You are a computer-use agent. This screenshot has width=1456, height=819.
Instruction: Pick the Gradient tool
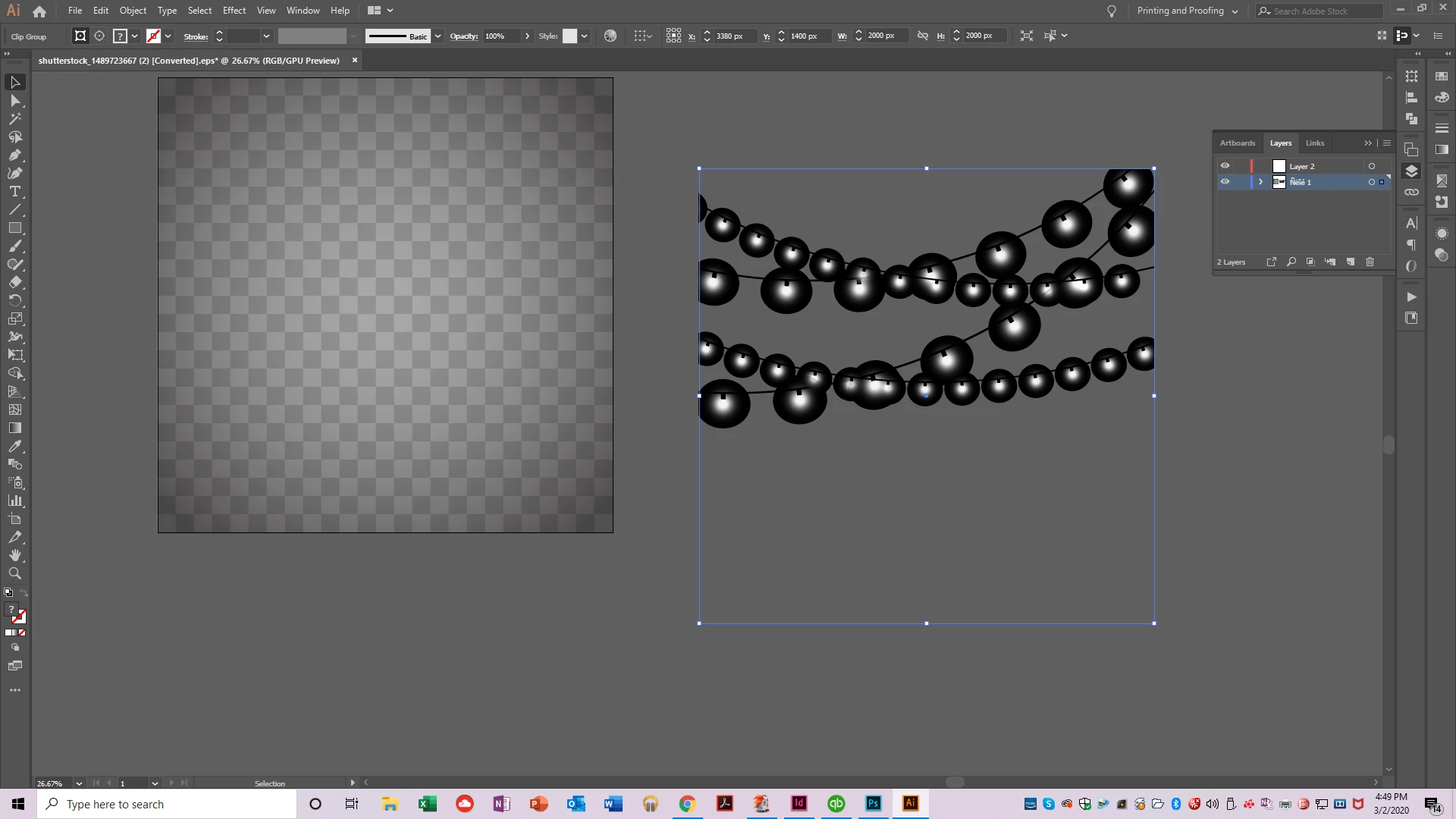(14, 428)
